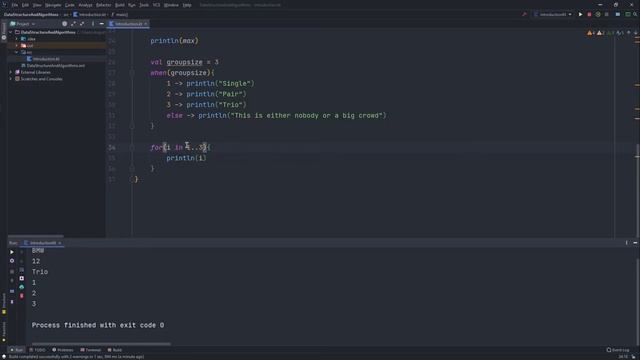This screenshot has width=640, height=360.
Task: Expand External Libraries in the project tree
Action: [x=11, y=72]
